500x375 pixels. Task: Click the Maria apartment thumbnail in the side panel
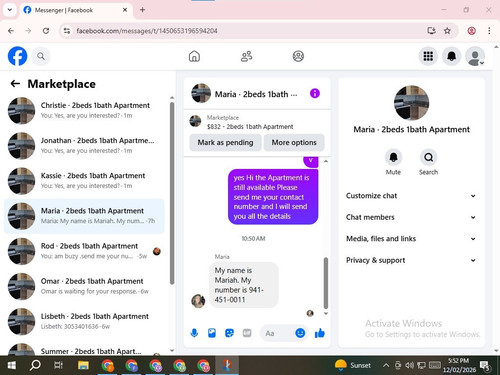411,102
